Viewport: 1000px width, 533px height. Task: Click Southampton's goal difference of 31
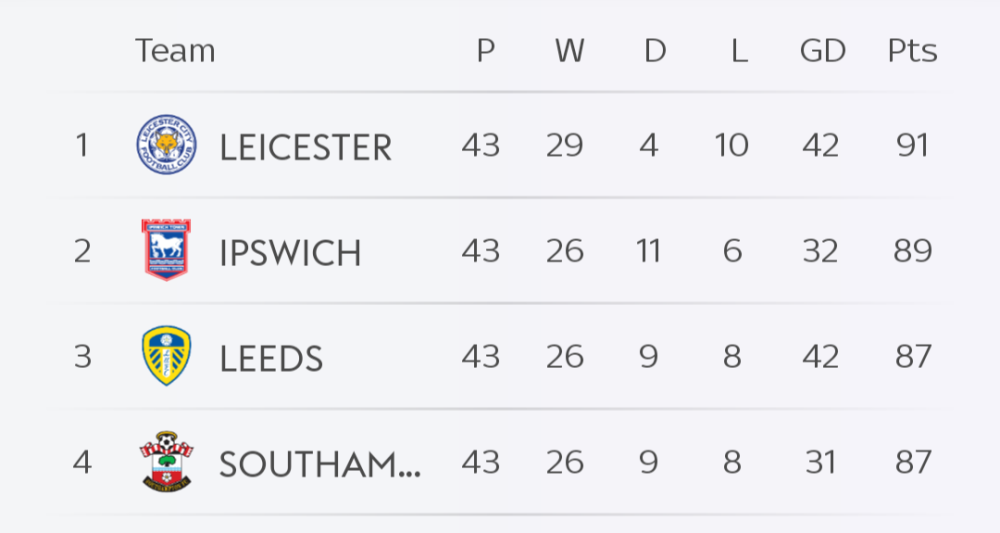point(820,462)
